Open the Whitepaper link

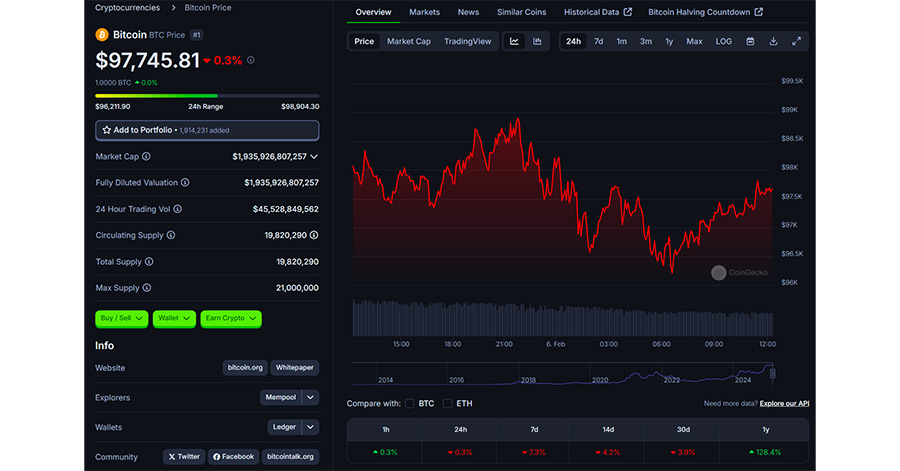(x=294, y=368)
